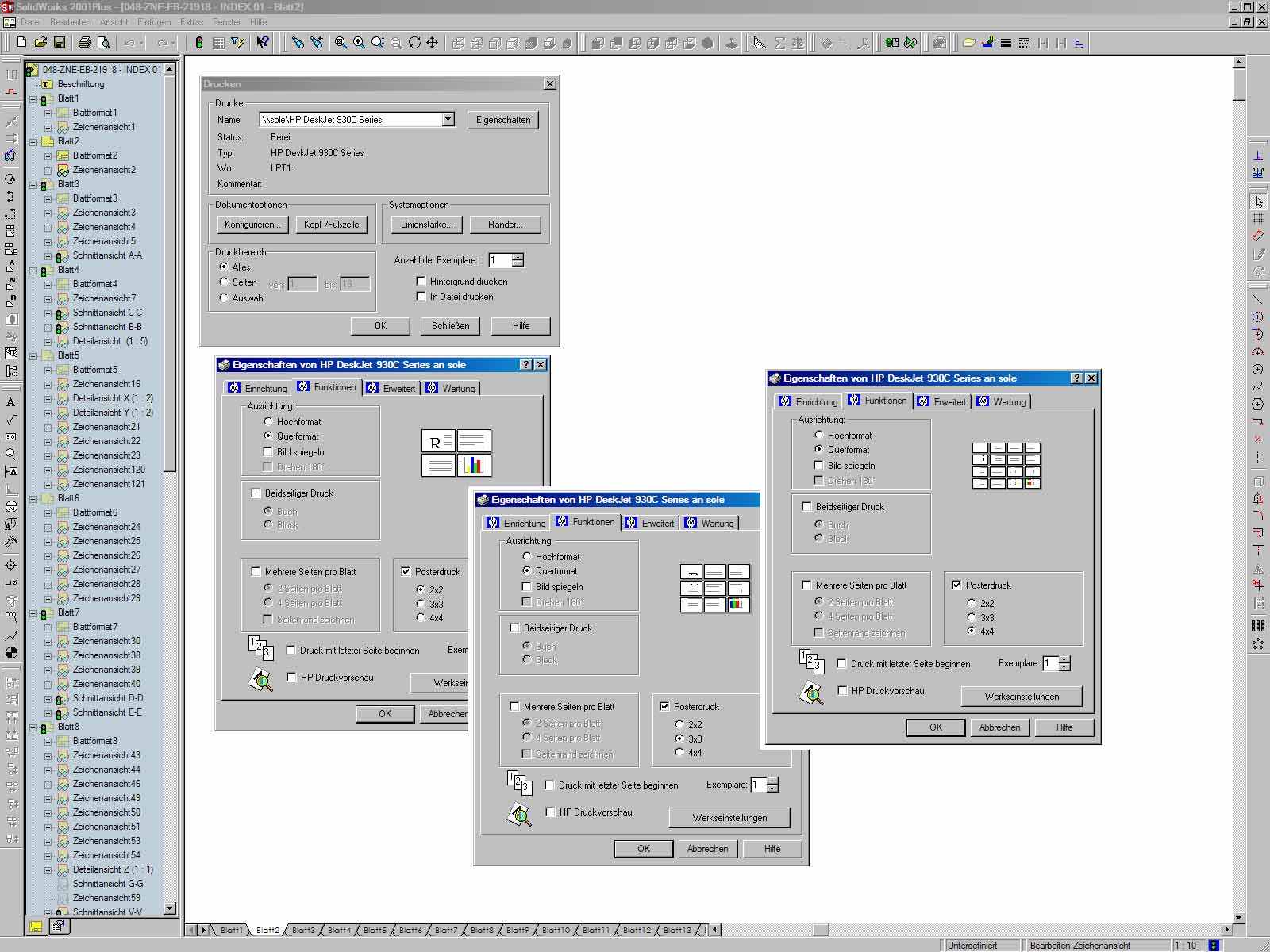Click the Print icon in toolbar
This screenshot has width=1270, height=952.
pos(84,43)
